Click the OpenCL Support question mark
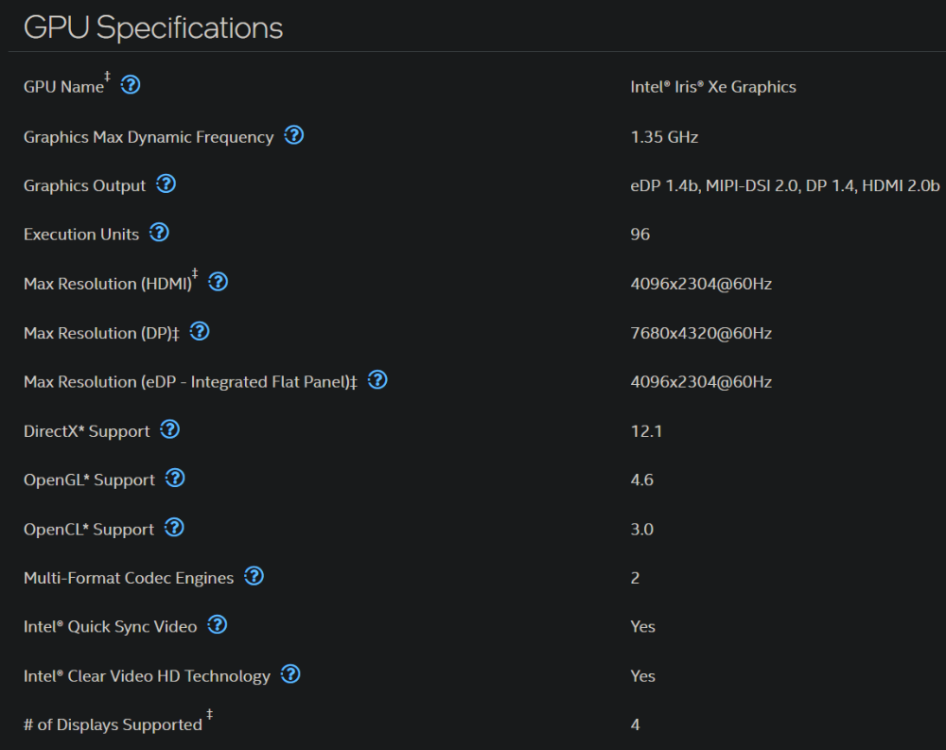Image resolution: width=946 pixels, height=750 pixels. 174,528
